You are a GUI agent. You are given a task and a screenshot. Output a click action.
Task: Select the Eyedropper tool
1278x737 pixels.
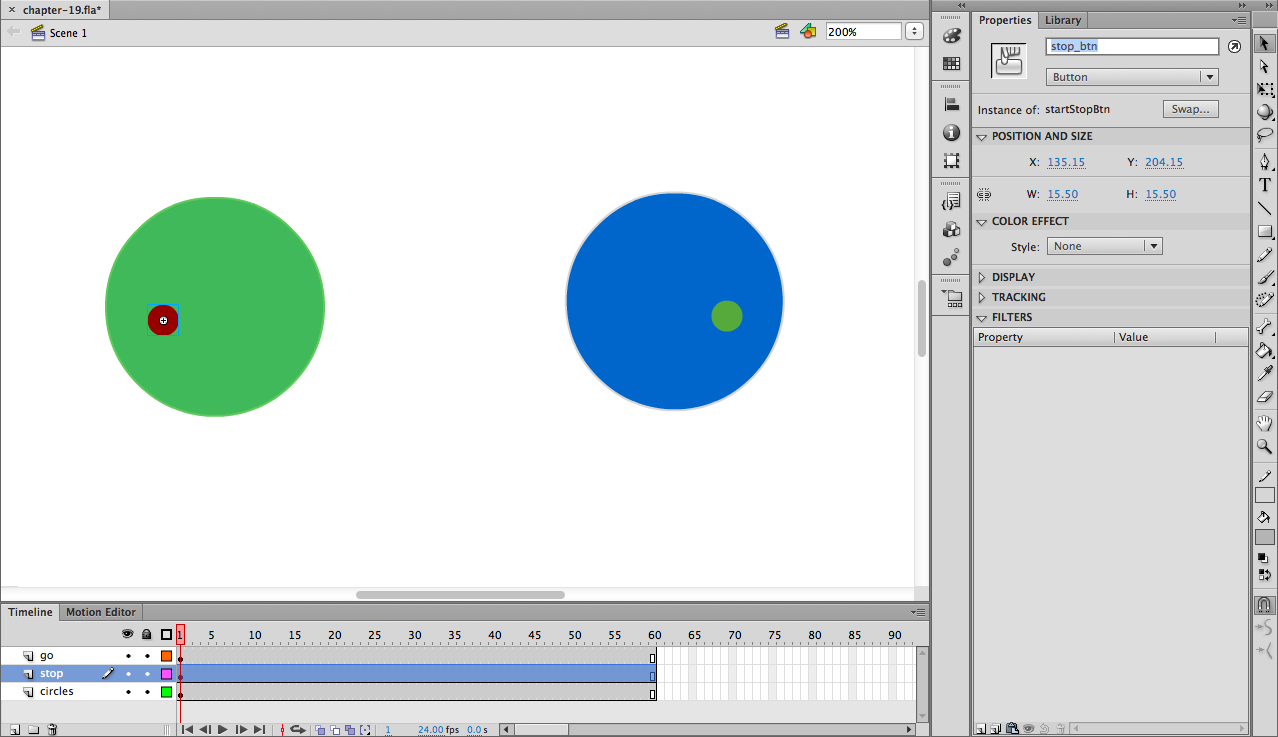(x=1265, y=373)
